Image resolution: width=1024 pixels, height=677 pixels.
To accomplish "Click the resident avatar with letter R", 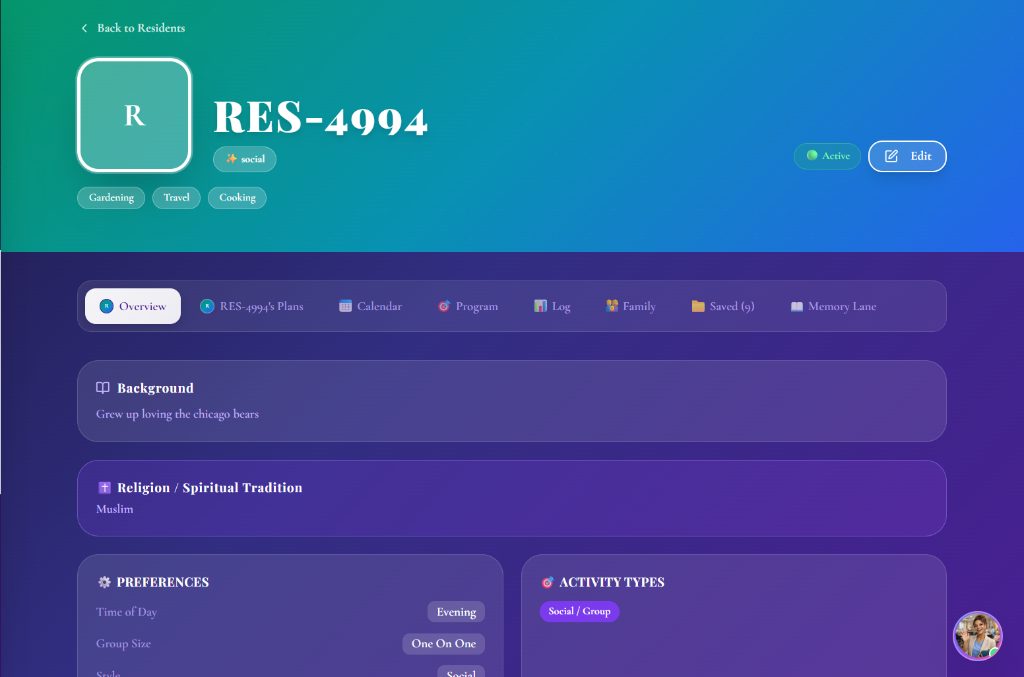I will click(x=134, y=115).
